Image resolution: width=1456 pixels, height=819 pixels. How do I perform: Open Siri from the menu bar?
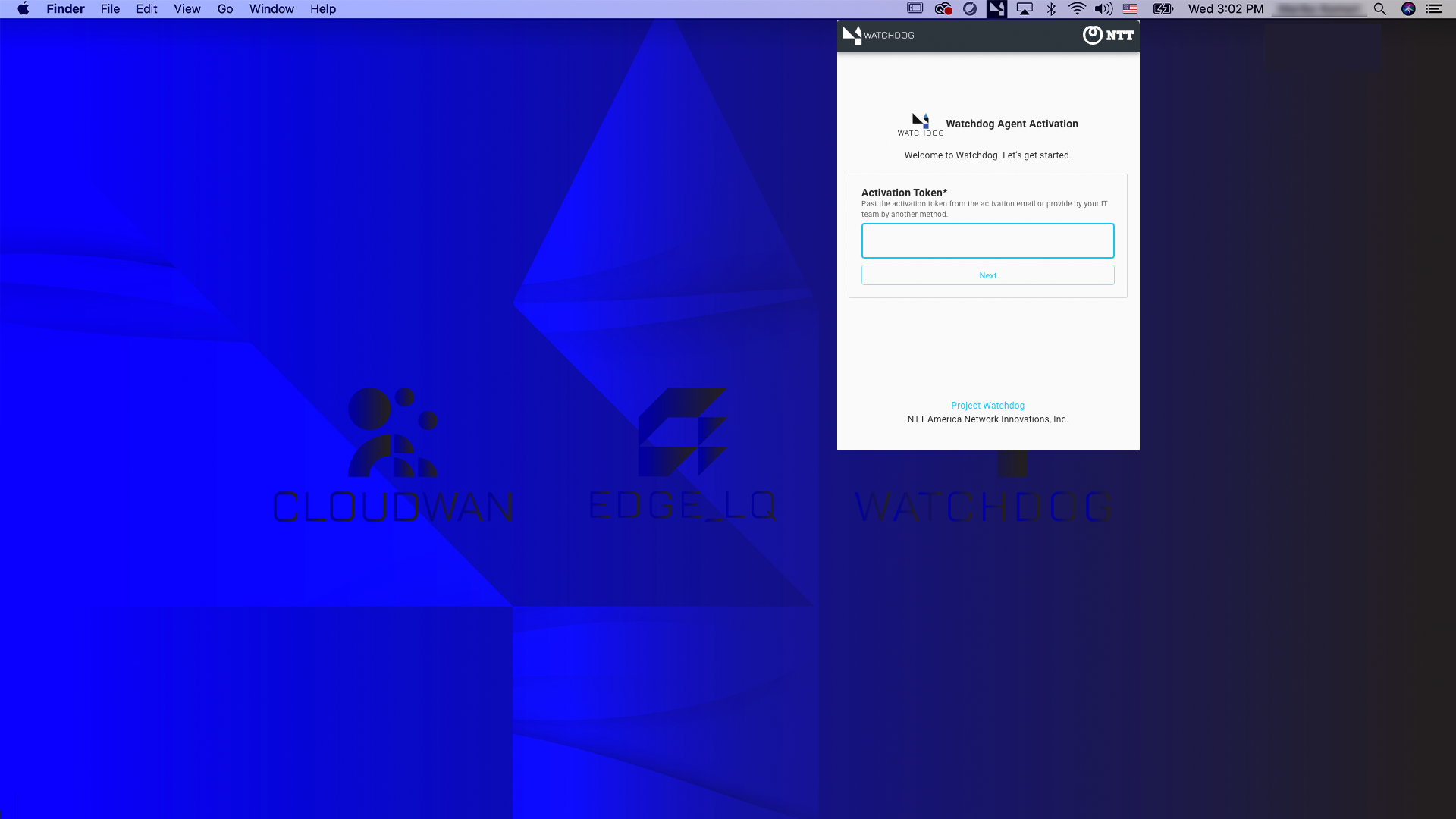[1408, 9]
